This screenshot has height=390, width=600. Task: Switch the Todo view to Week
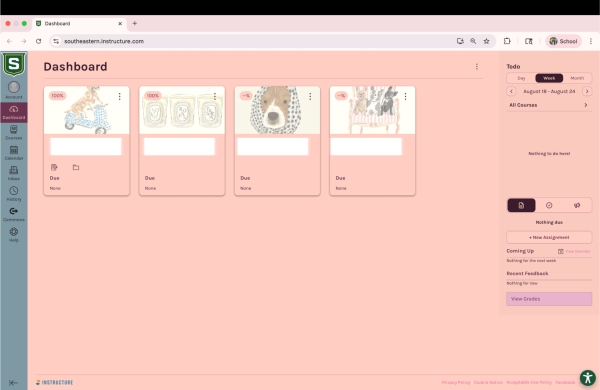[549, 78]
